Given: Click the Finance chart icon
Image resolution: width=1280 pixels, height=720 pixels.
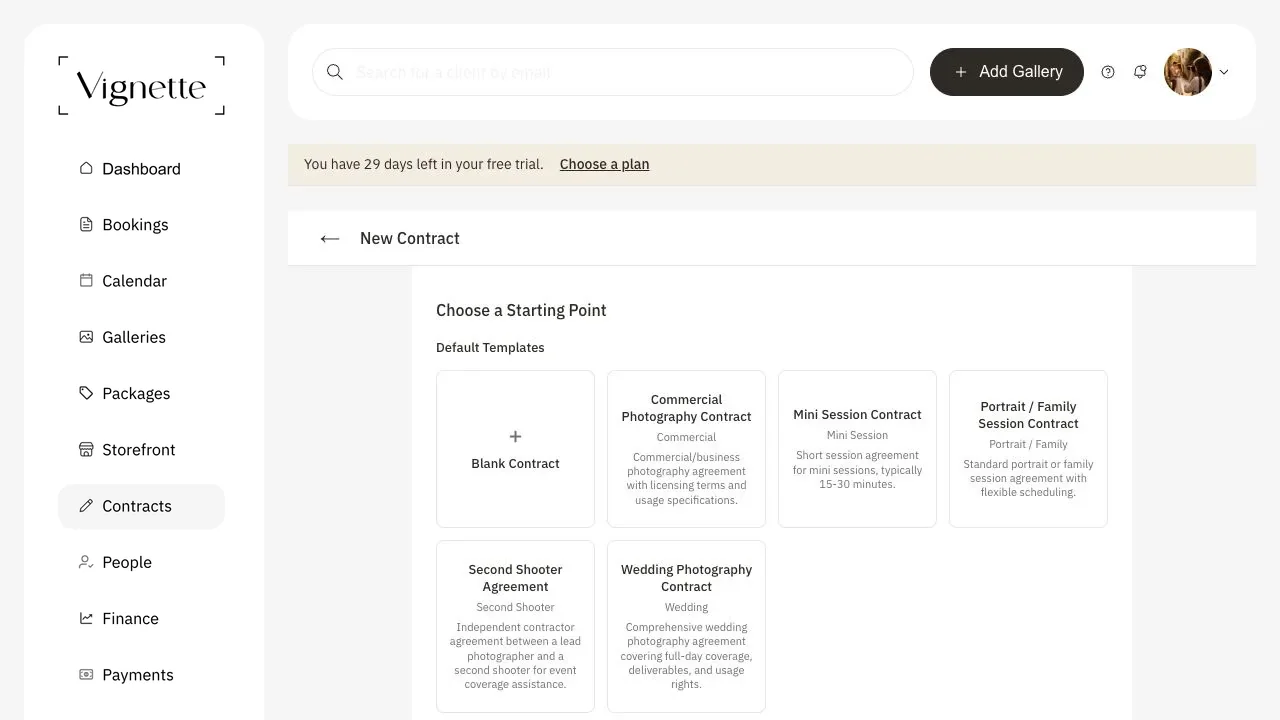Looking at the screenshot, I should [86, 618].
